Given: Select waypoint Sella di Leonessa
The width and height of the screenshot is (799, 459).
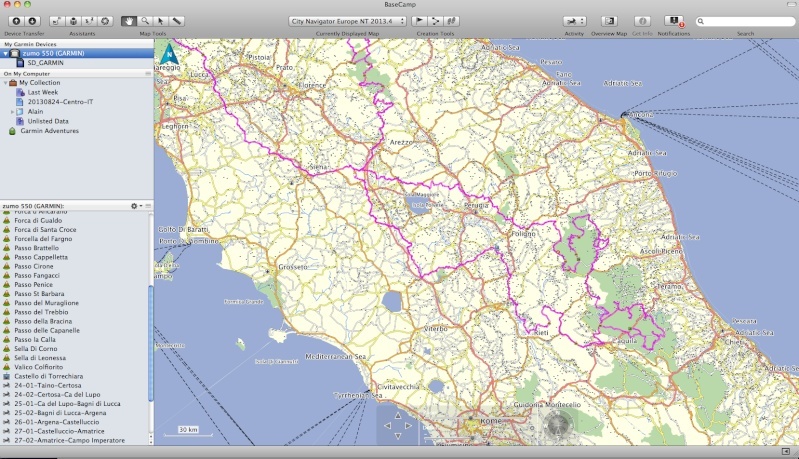Looking at the screenshot, I should coord(40,358).
